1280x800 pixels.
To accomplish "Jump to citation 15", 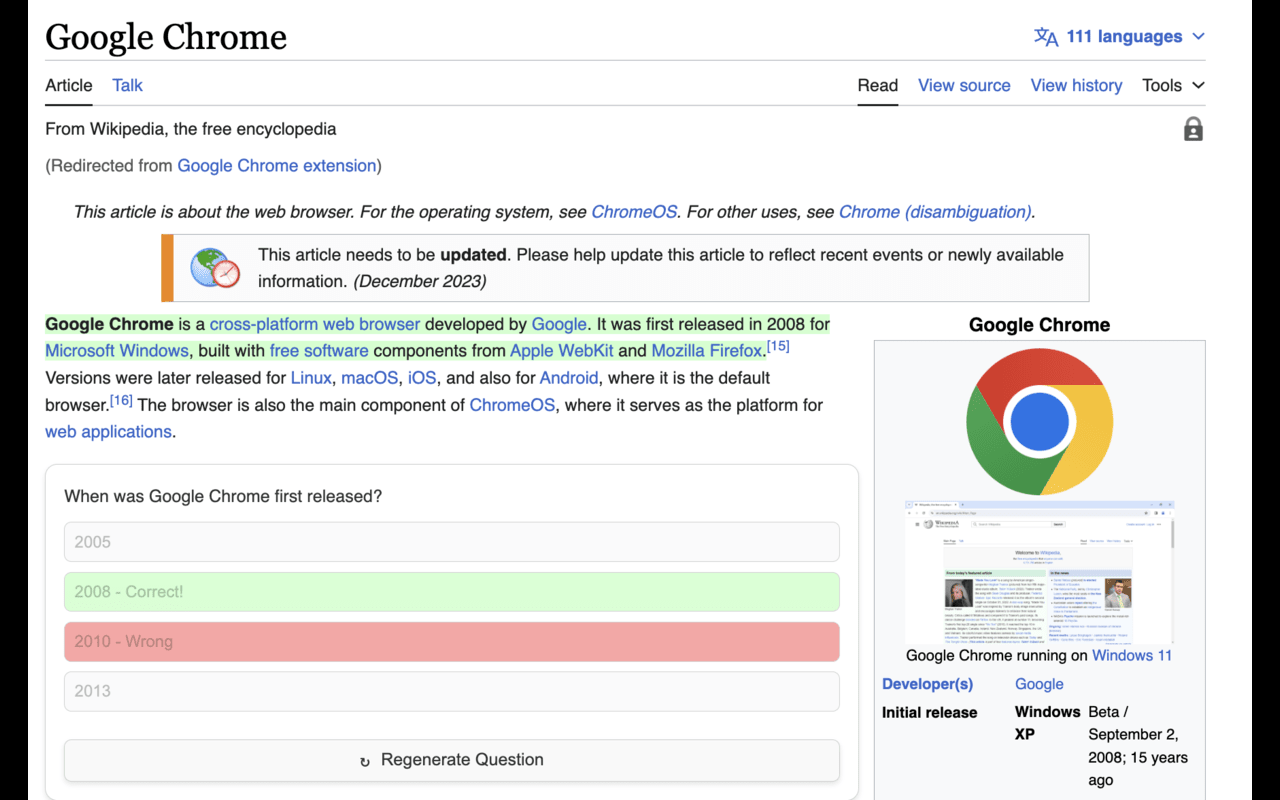I will click(x=778, y=346).
